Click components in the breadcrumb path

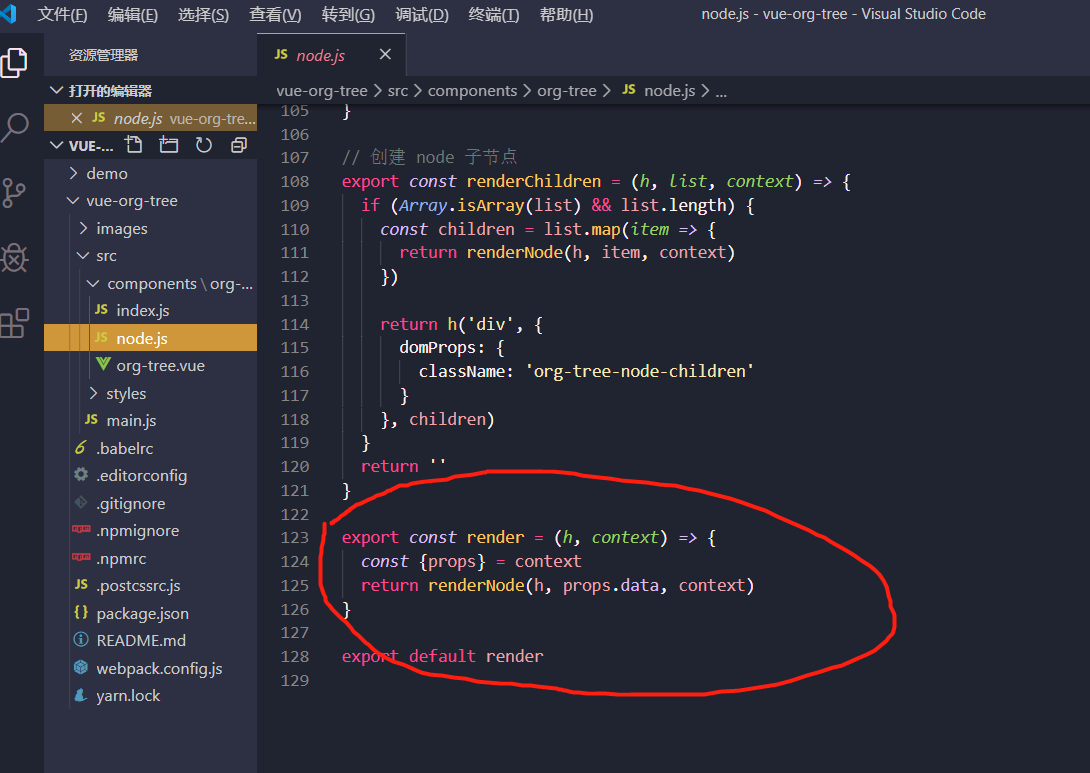[x=472, y=90]
